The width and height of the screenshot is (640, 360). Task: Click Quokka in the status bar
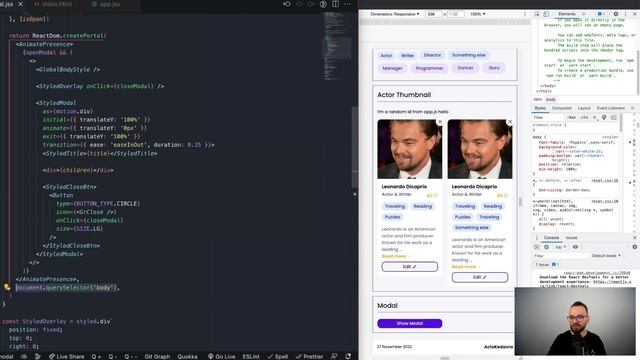click(x=187, y=356)
